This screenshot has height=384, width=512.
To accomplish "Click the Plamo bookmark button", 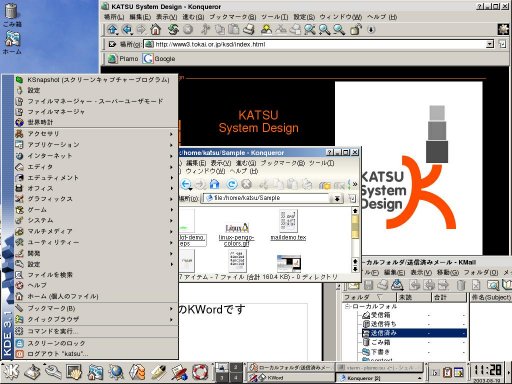I will point(123,59).
